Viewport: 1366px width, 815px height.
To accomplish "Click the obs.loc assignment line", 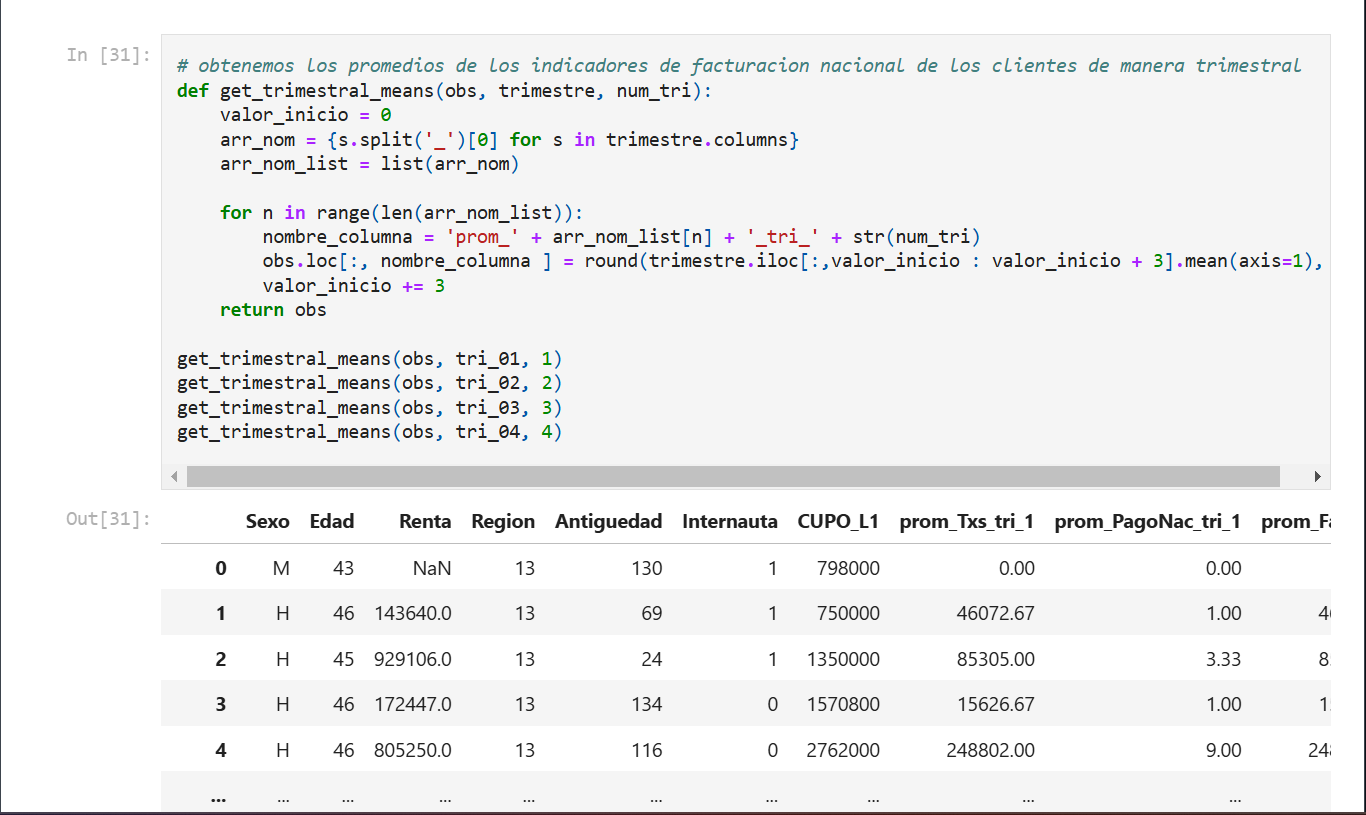I will click(x=794, y=262).
